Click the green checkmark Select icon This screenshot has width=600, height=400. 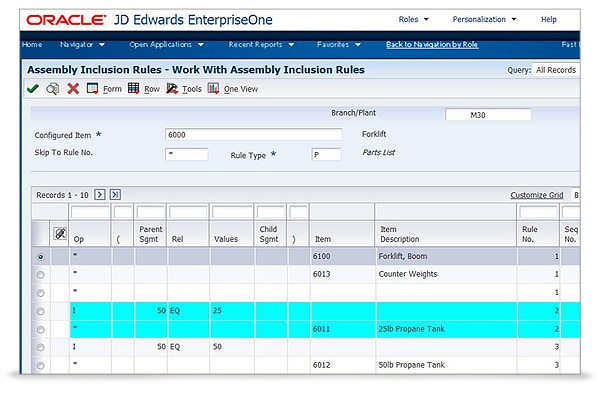[x=32, y=89]
